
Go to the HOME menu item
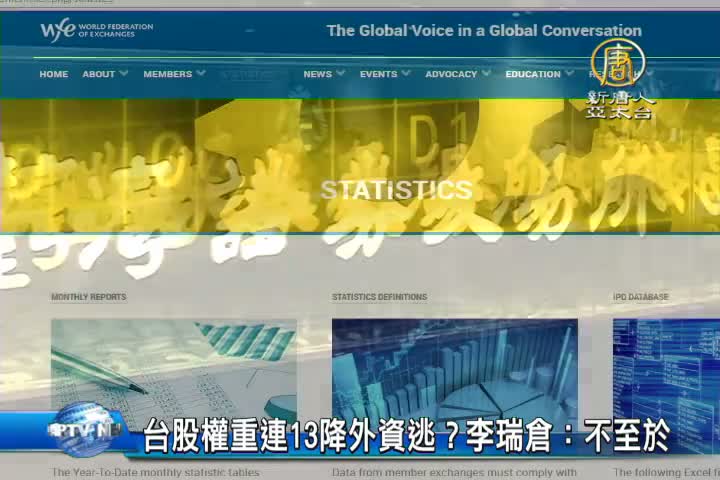(54, 74)
